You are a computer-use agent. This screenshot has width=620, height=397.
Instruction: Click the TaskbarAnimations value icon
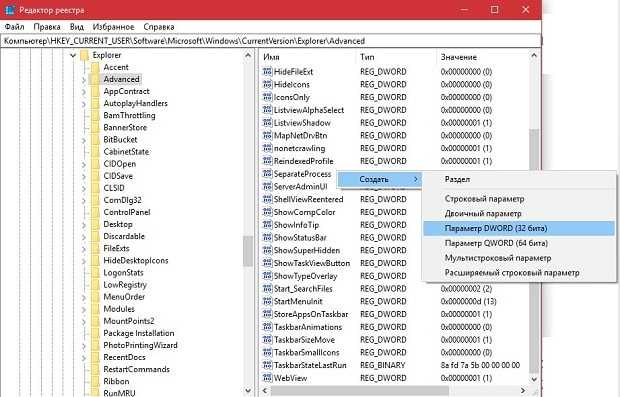(x=267, y=327)
